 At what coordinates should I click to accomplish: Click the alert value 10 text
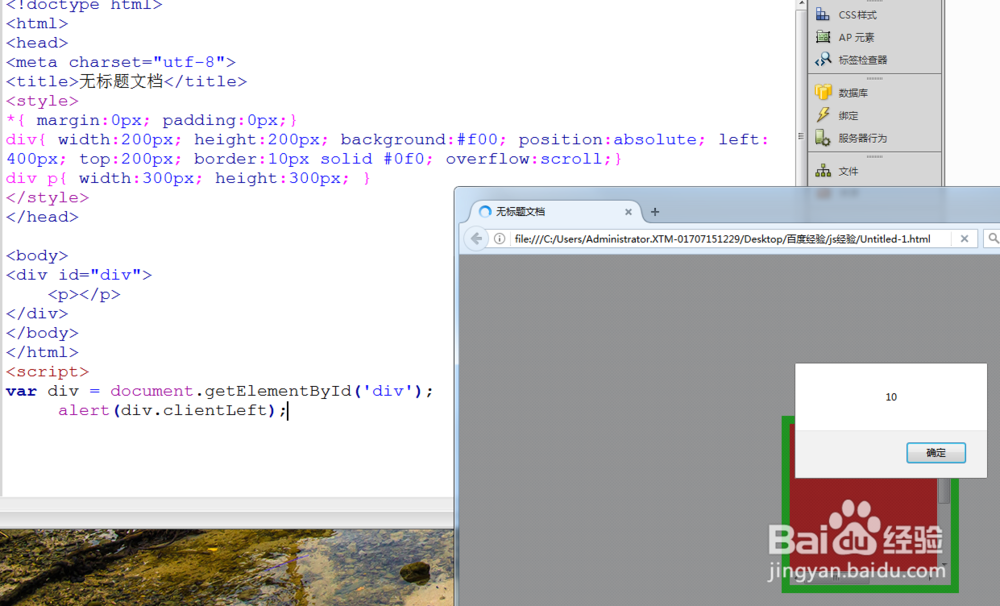891,397
